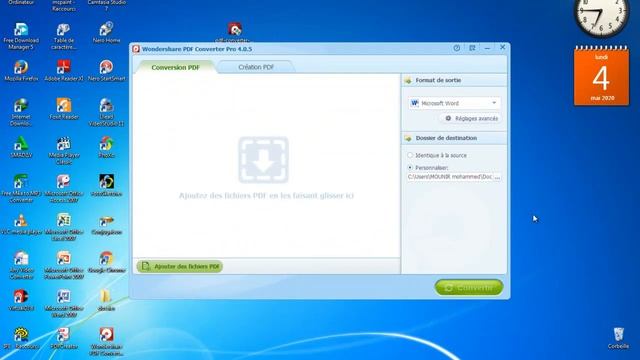Click the destination folder path field
The image size is (640, 360).
point(449,177)
